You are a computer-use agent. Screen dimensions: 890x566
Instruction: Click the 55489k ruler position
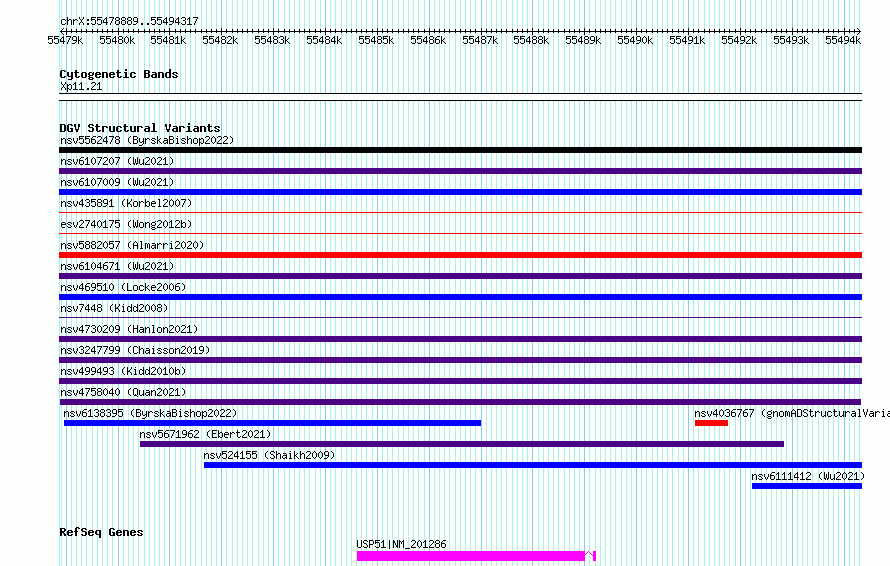(583, 40)
